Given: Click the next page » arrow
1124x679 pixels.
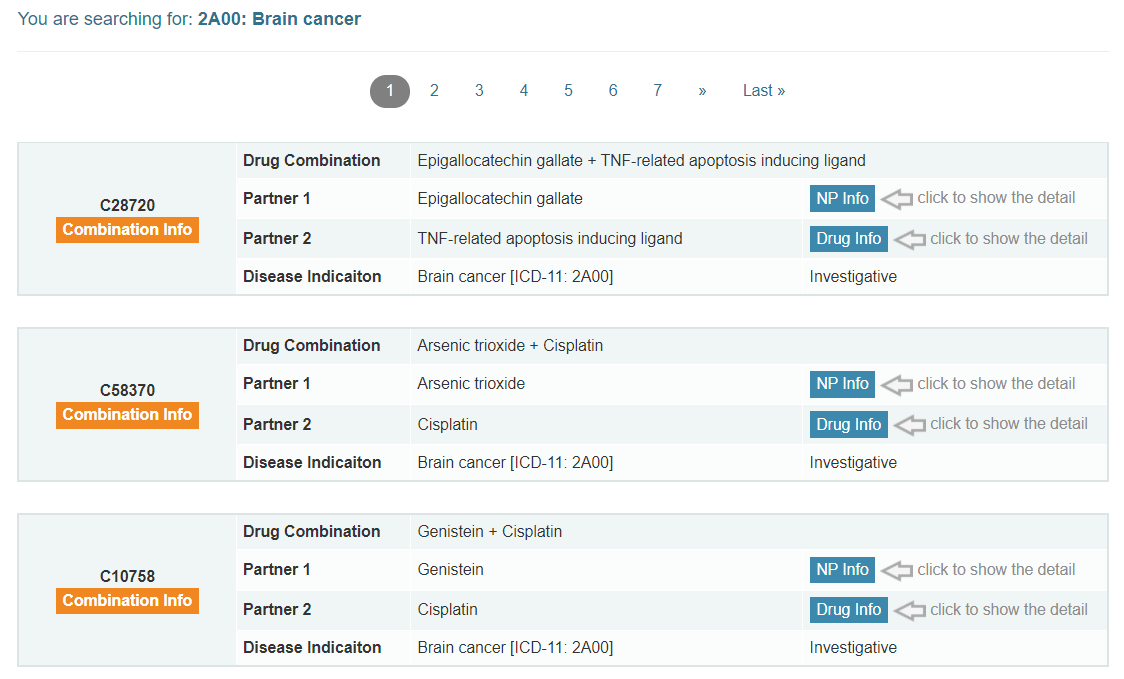Looking at the screenshot, I should [702, 91].
